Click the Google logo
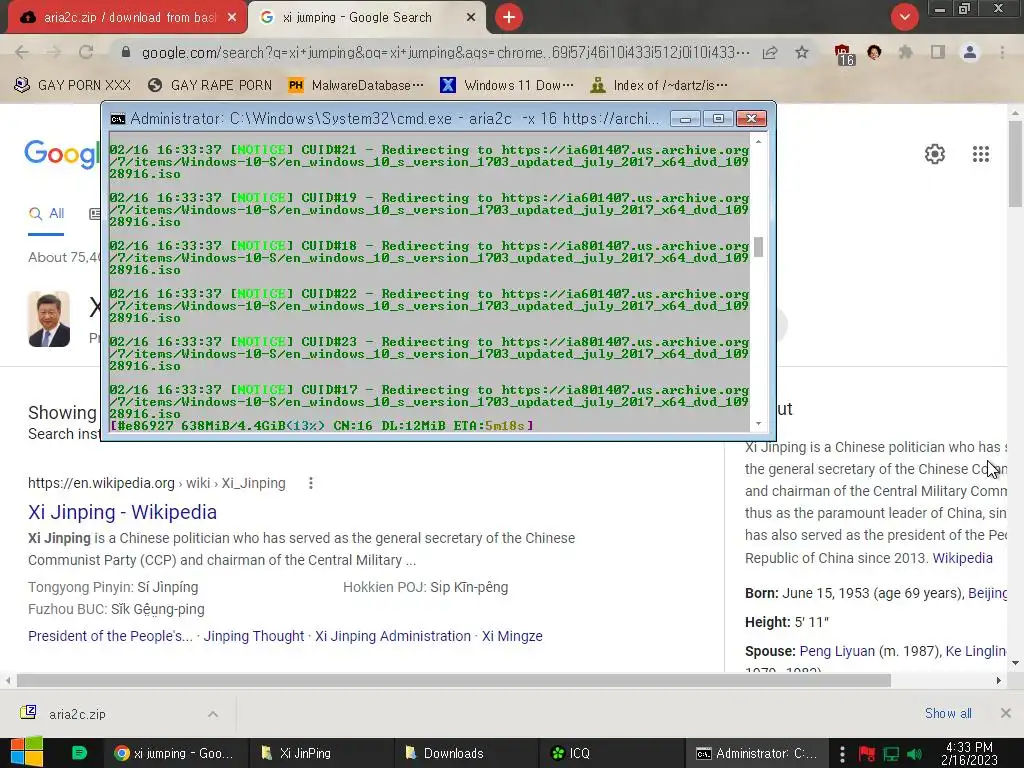 click(61, 154)
